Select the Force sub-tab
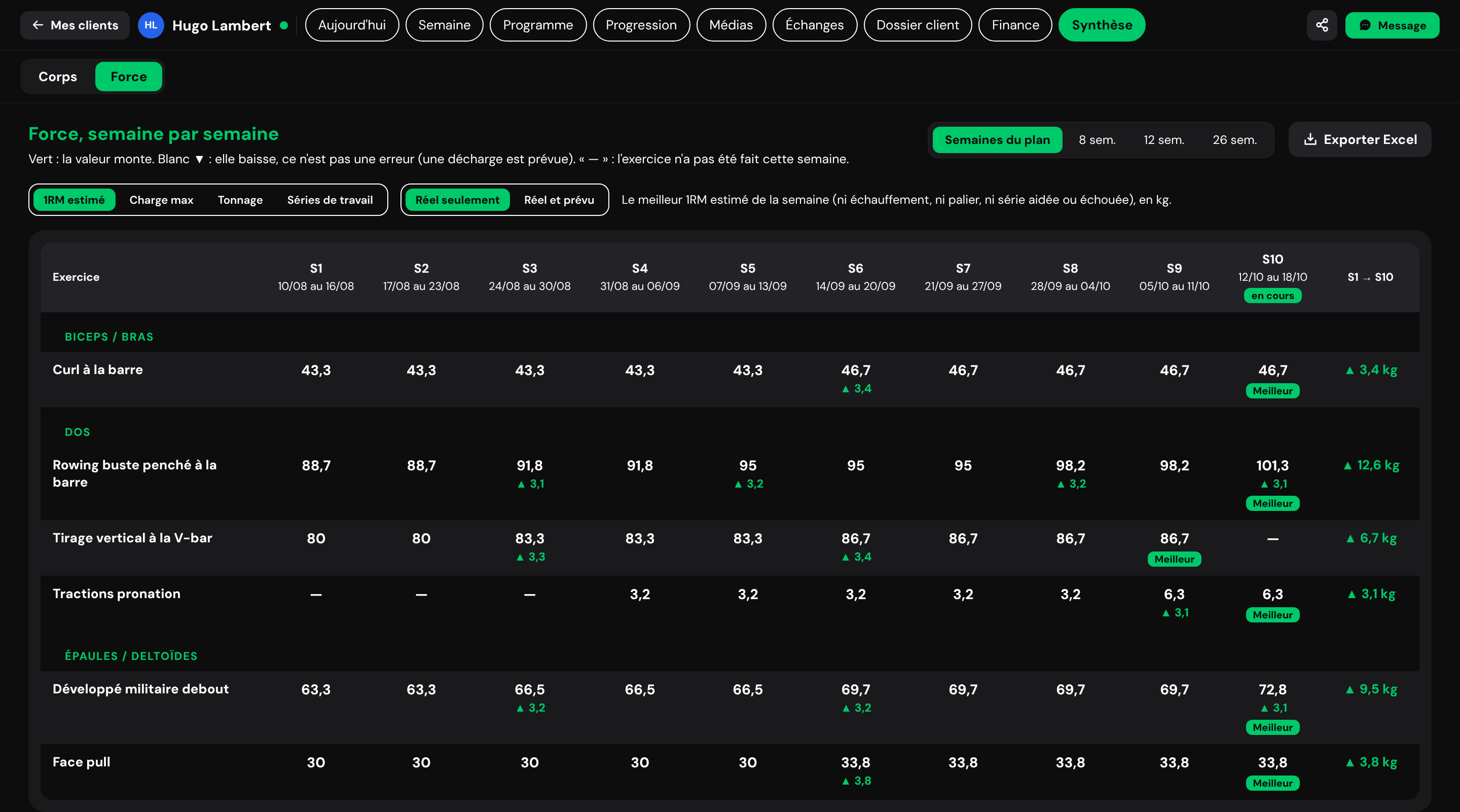Image resolution: width=1460 pixels, height=812 pixels. click(x=129, y=77)
